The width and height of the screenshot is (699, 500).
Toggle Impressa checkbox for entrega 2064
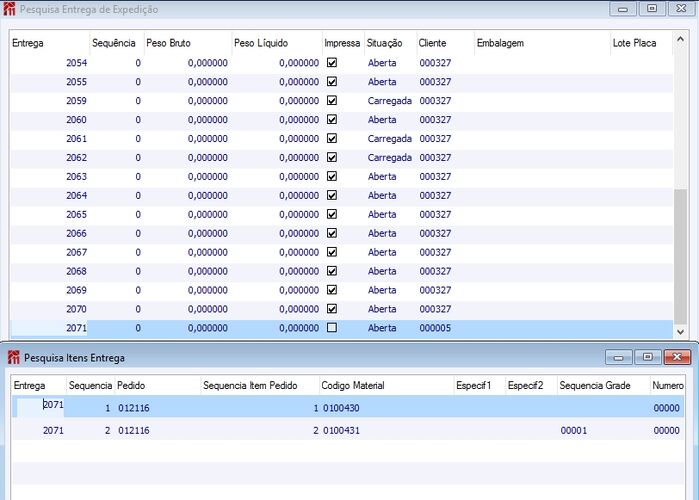pos(332,195)
